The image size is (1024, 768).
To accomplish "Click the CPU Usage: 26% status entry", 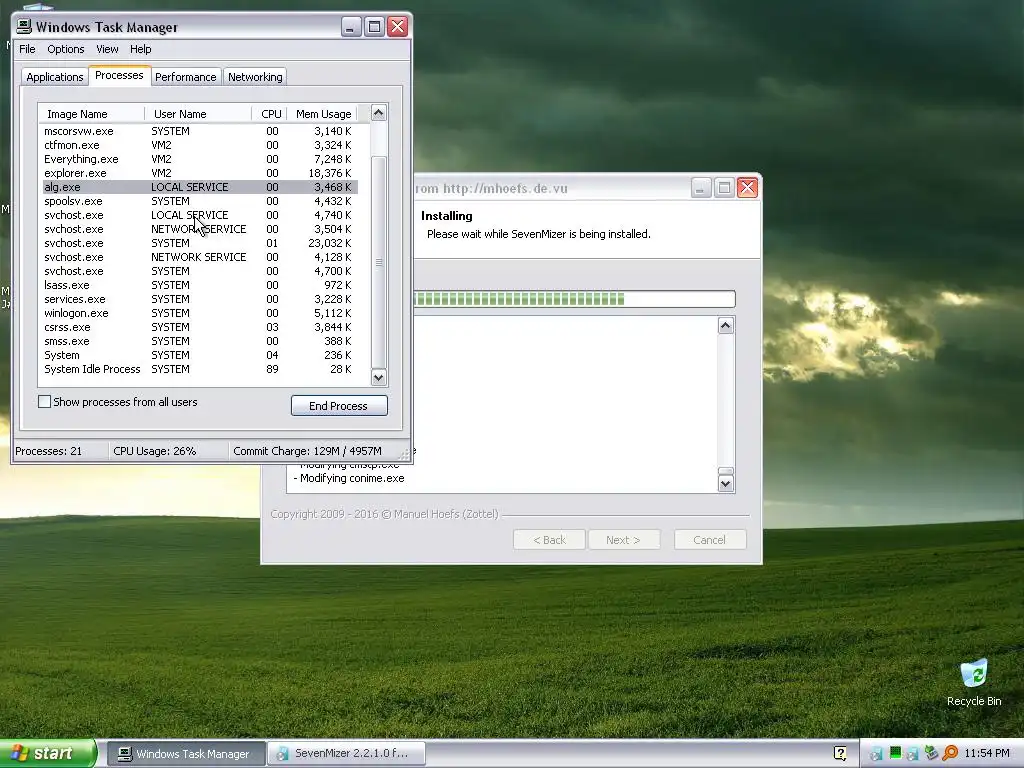I will (155, 451).
